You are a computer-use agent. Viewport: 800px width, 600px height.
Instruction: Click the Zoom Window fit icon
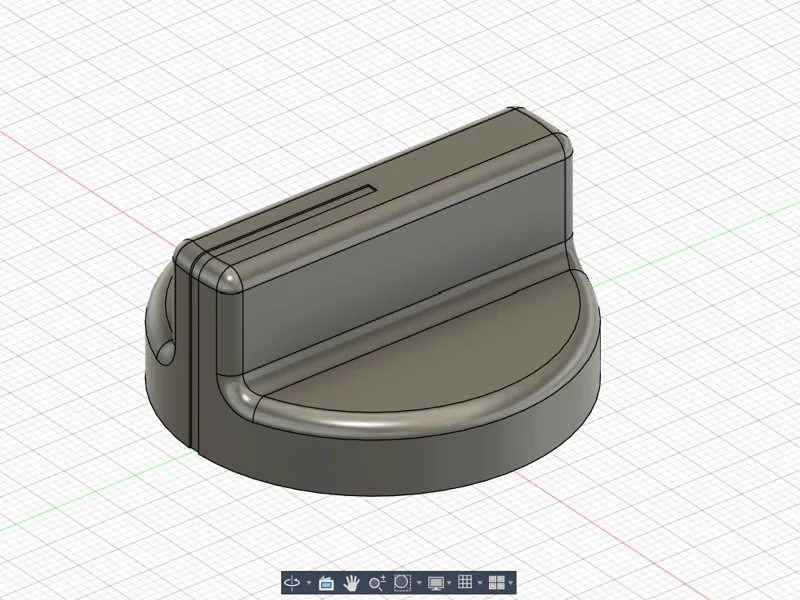point(403,582)
